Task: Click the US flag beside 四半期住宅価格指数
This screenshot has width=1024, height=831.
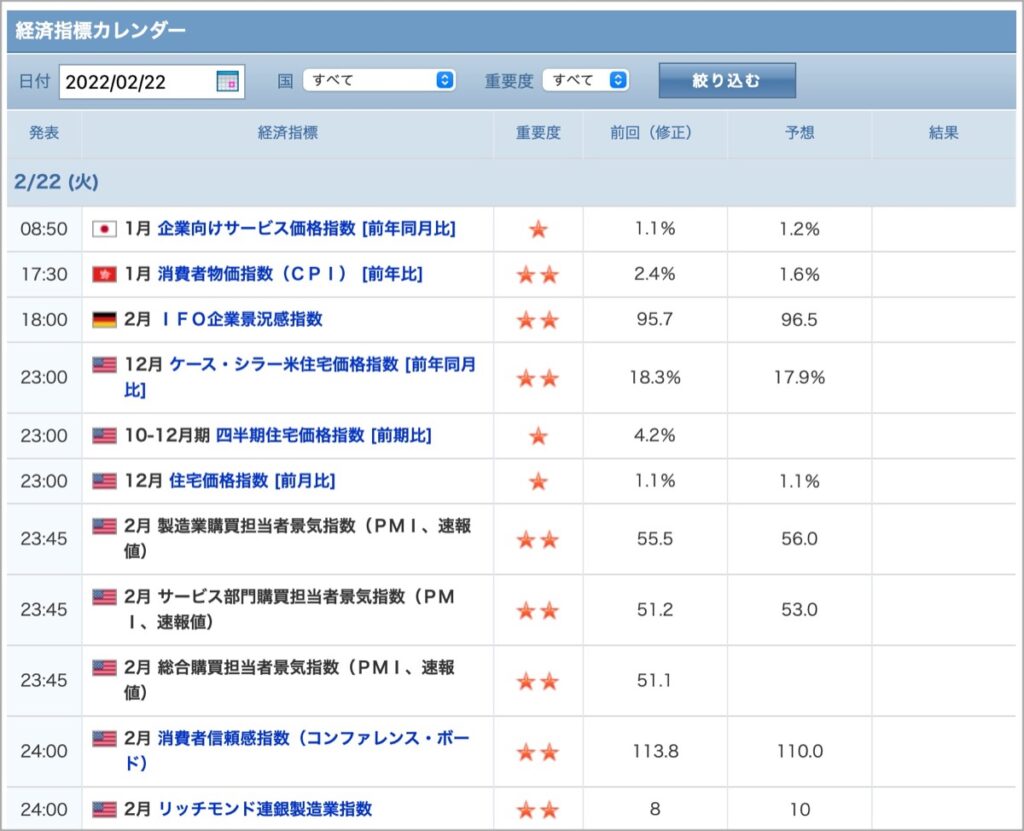Action: tap(104, 436)
